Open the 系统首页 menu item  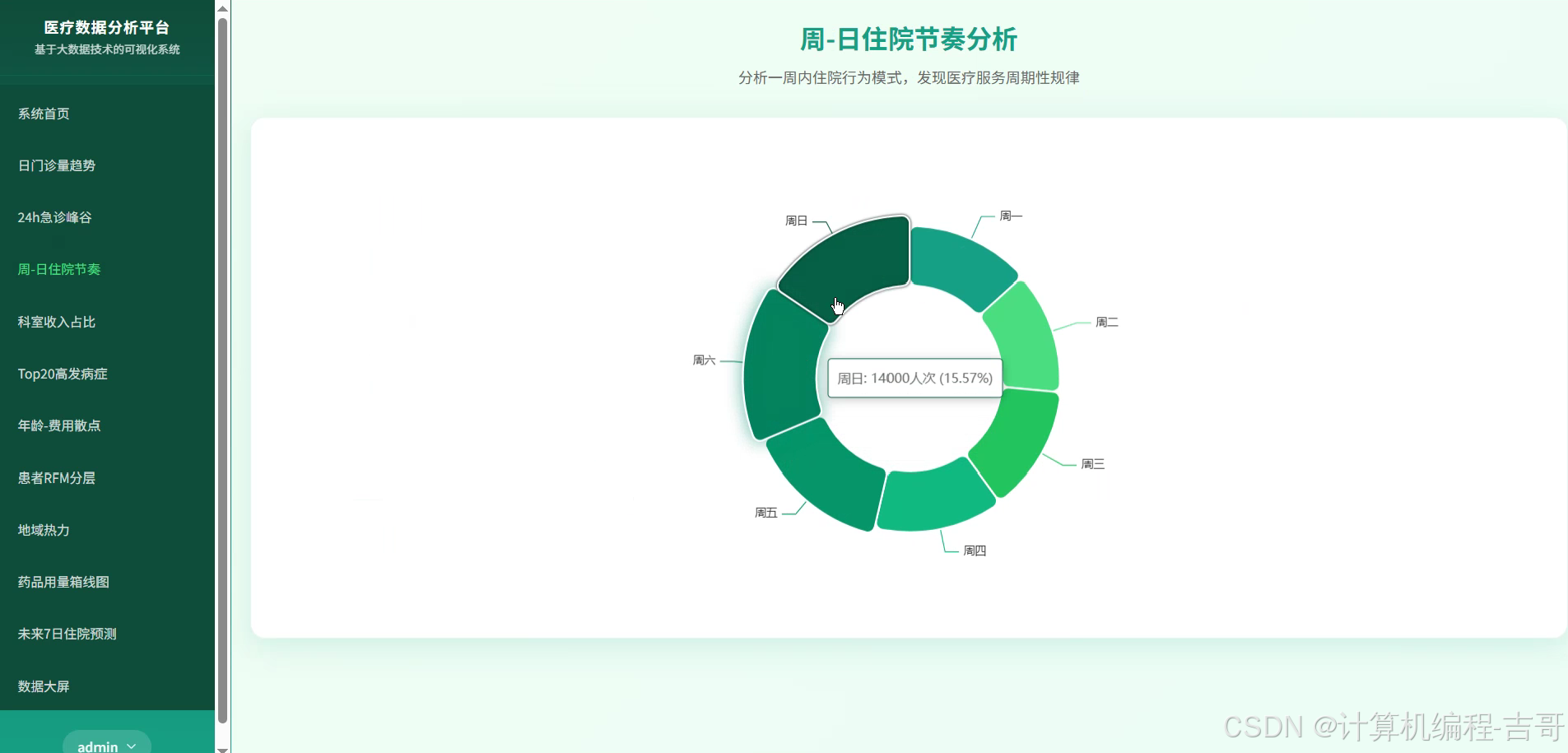pos(44,114)
